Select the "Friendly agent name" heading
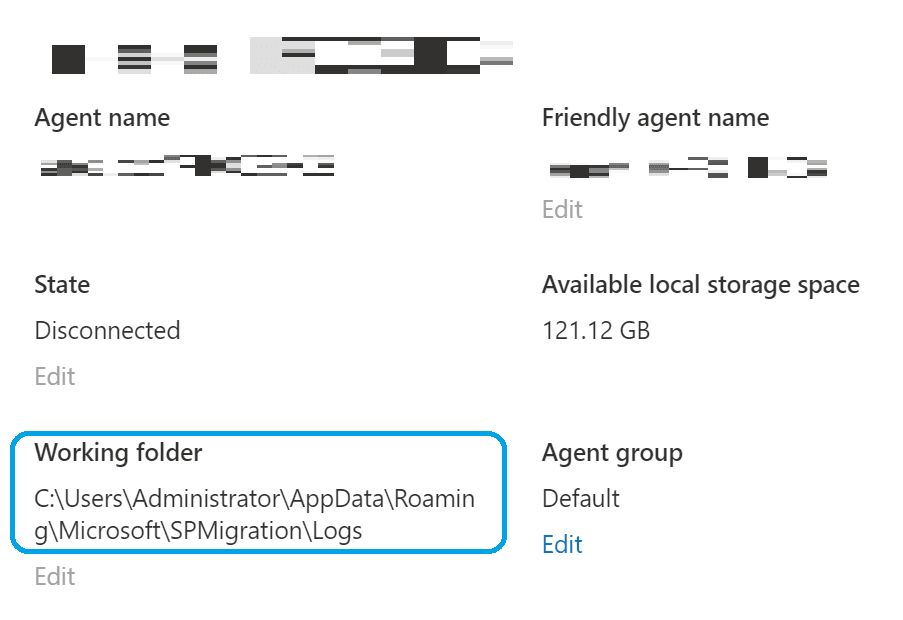Image resolution: width=903 pixels, height=620 pixels. 655,118
